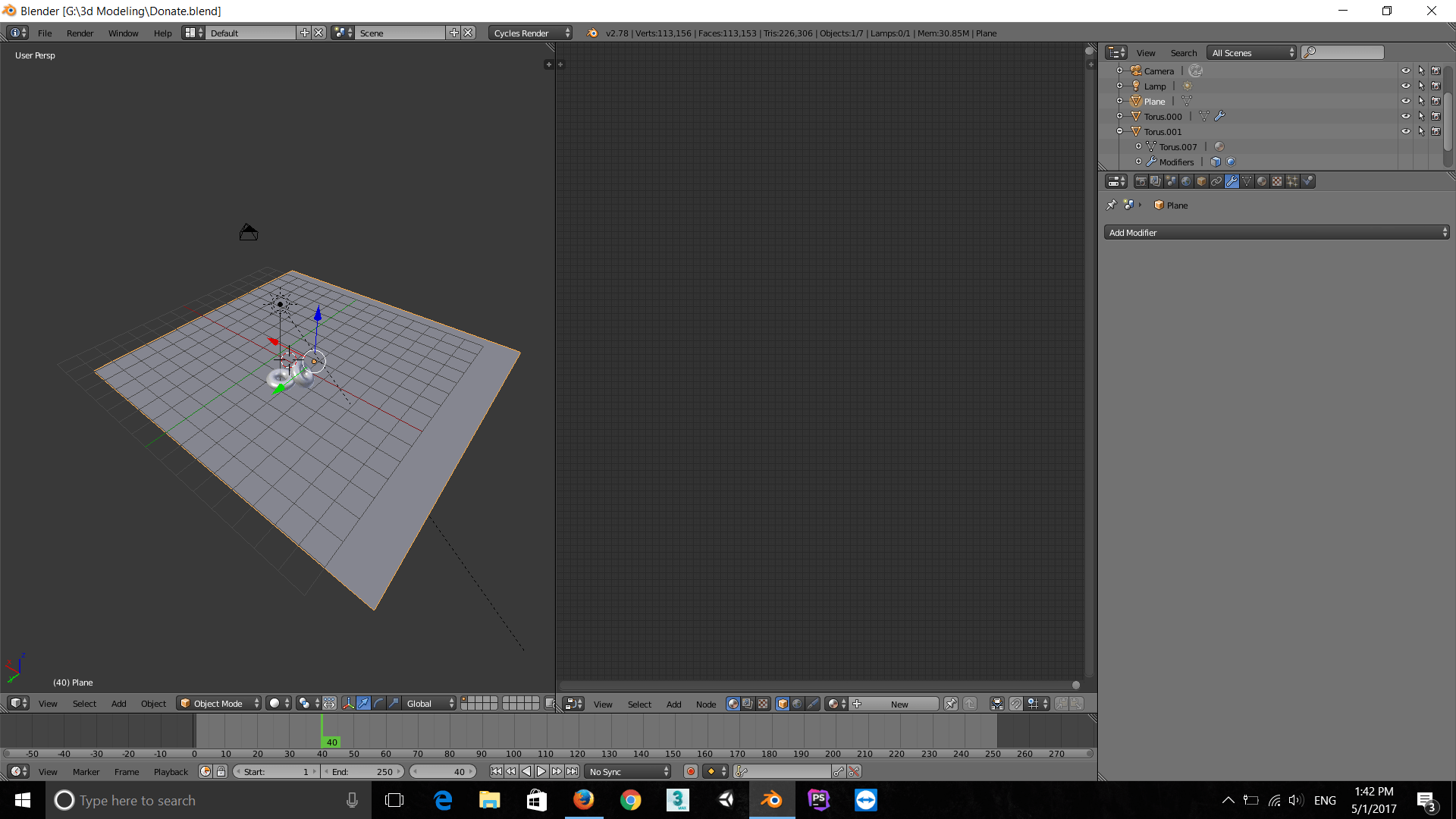
Task: Toggle selectability of Torus.000
Action: click(1421, 116)
